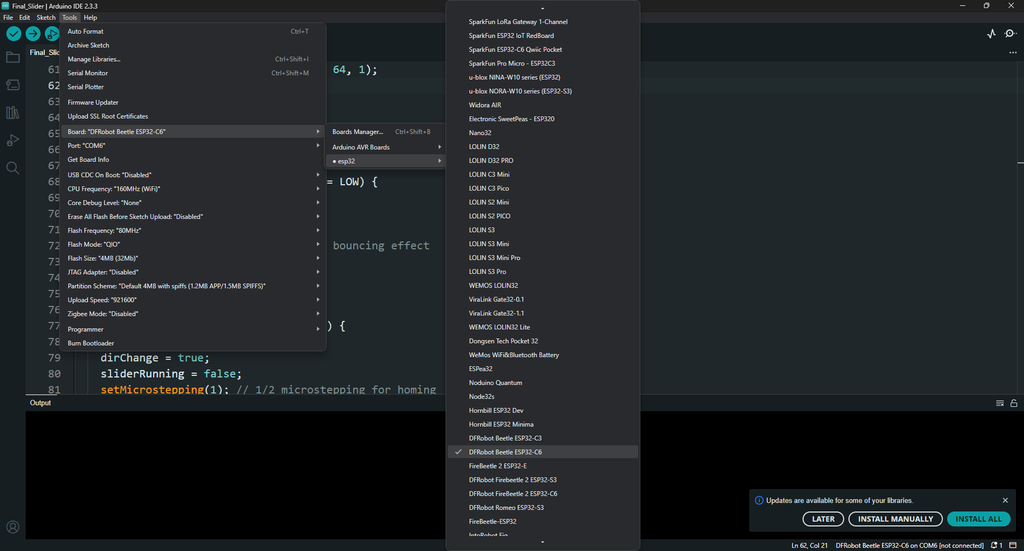Expand Partition Scheme options
Screen dimensions: 1024x551
coord(193,286)
